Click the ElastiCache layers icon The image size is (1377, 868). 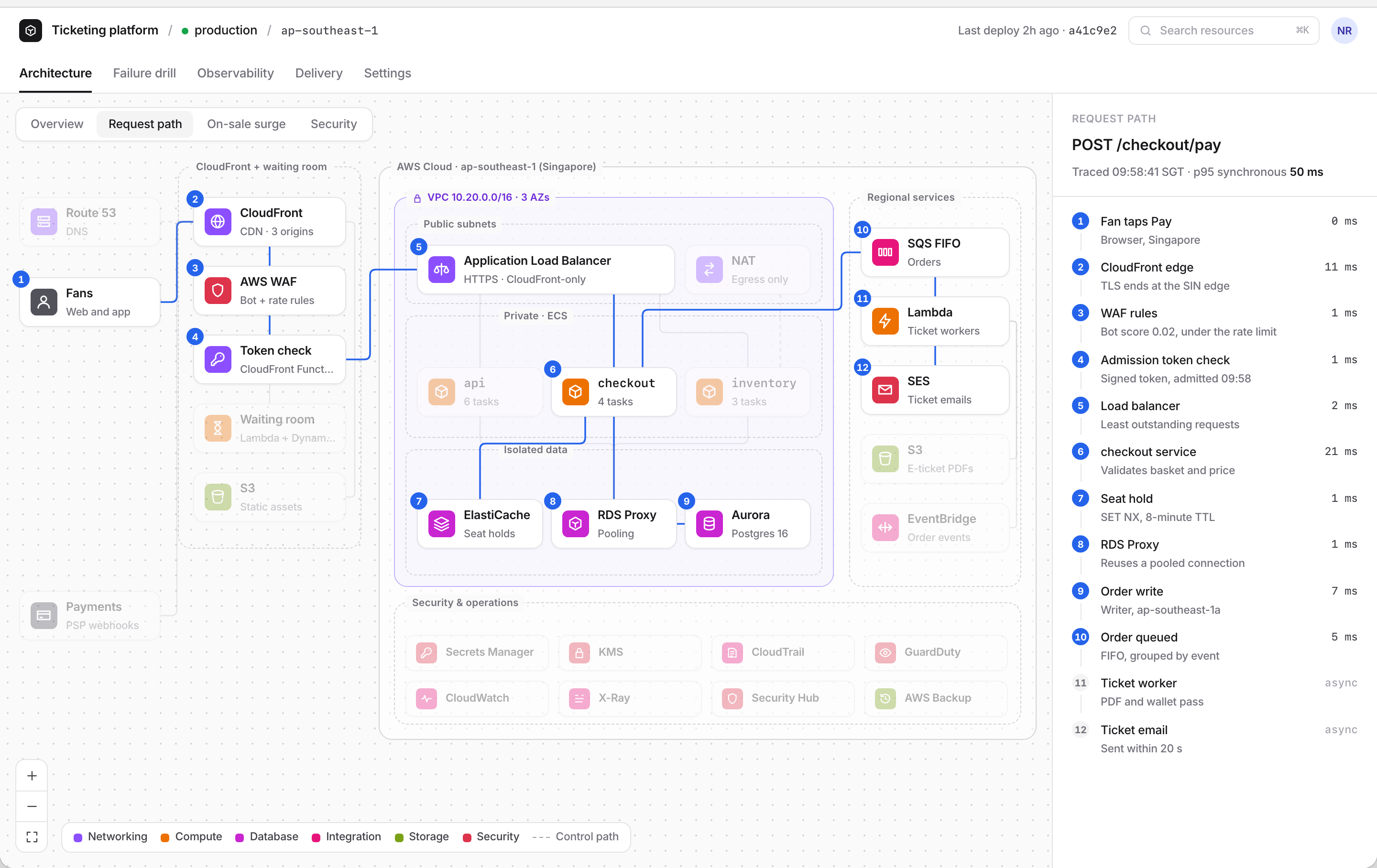point(441,524)
